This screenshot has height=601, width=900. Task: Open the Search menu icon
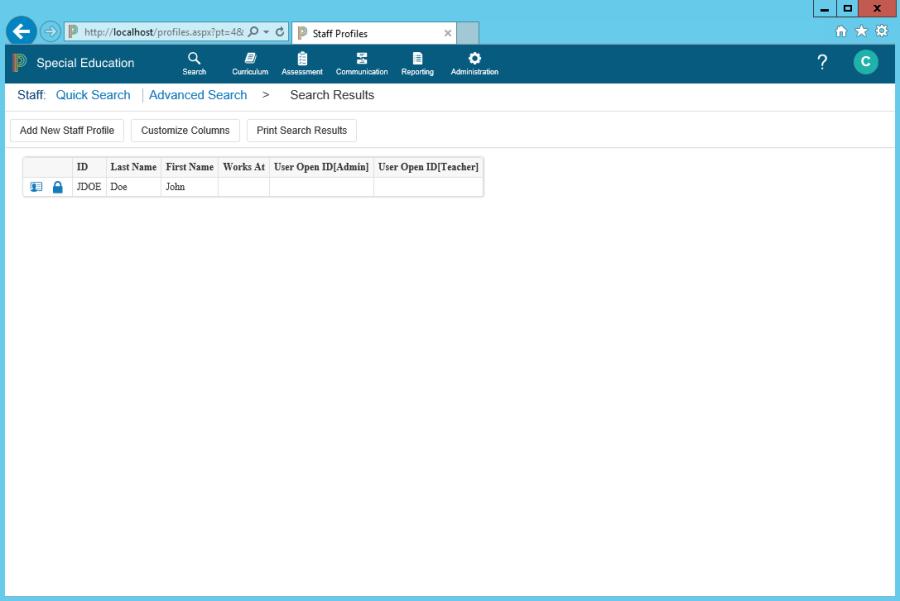[194, 63]
